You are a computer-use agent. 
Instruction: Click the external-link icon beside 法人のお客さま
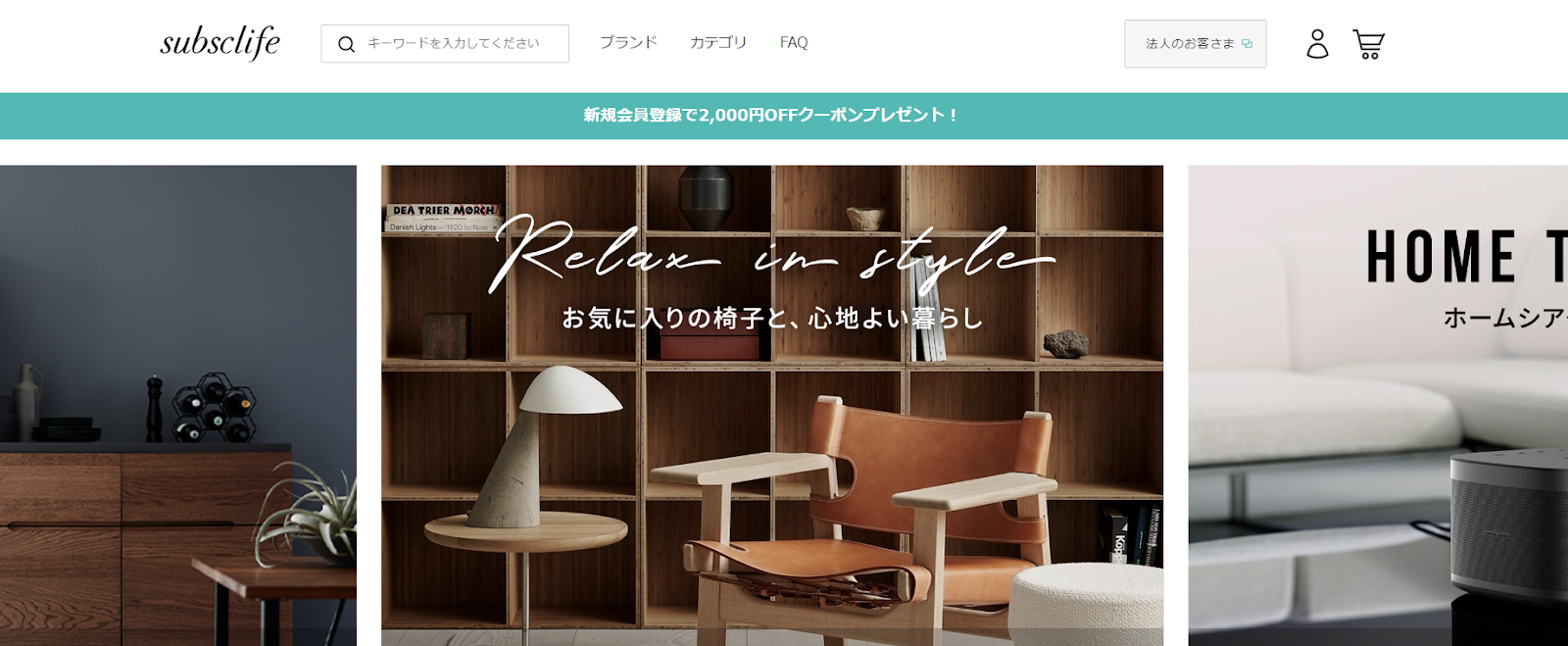(1247, 44)
